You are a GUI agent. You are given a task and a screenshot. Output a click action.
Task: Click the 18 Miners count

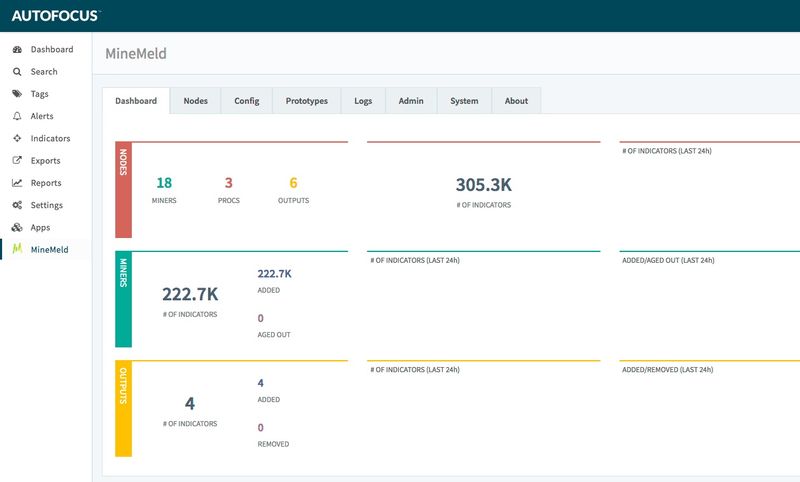click(x=164, y=183)
